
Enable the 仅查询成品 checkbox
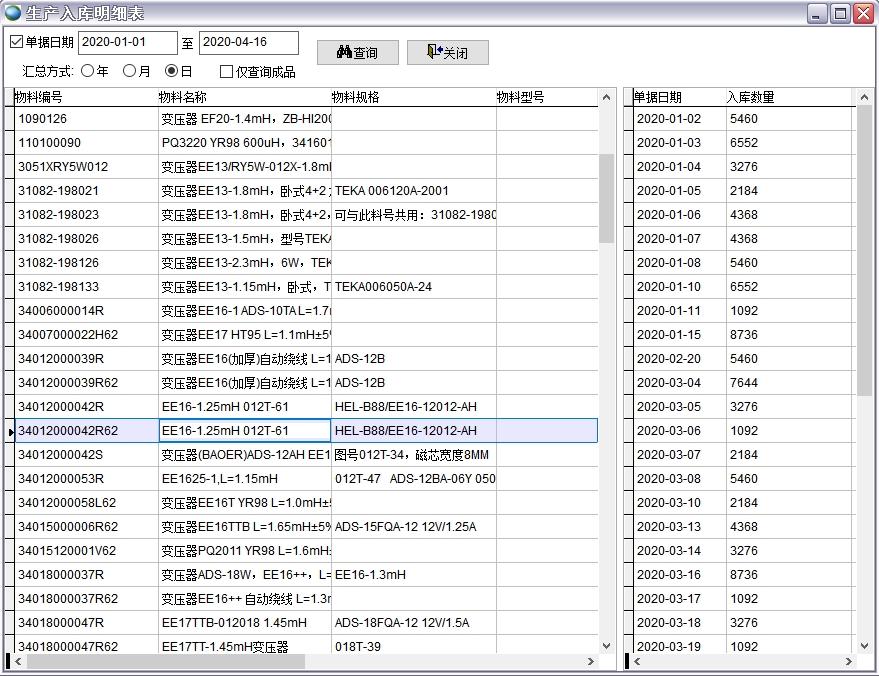pyautogui.click(x=227, y=72)
